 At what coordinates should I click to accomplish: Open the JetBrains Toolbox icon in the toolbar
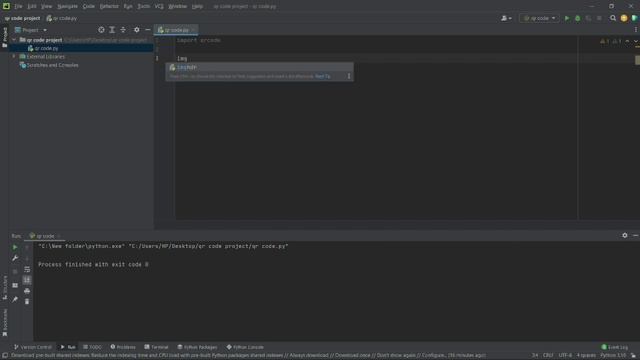pos(634,18)
